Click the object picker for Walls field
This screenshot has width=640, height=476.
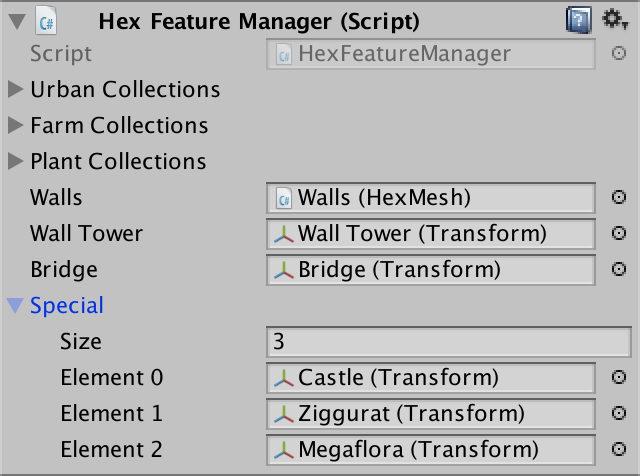(619, 197)
